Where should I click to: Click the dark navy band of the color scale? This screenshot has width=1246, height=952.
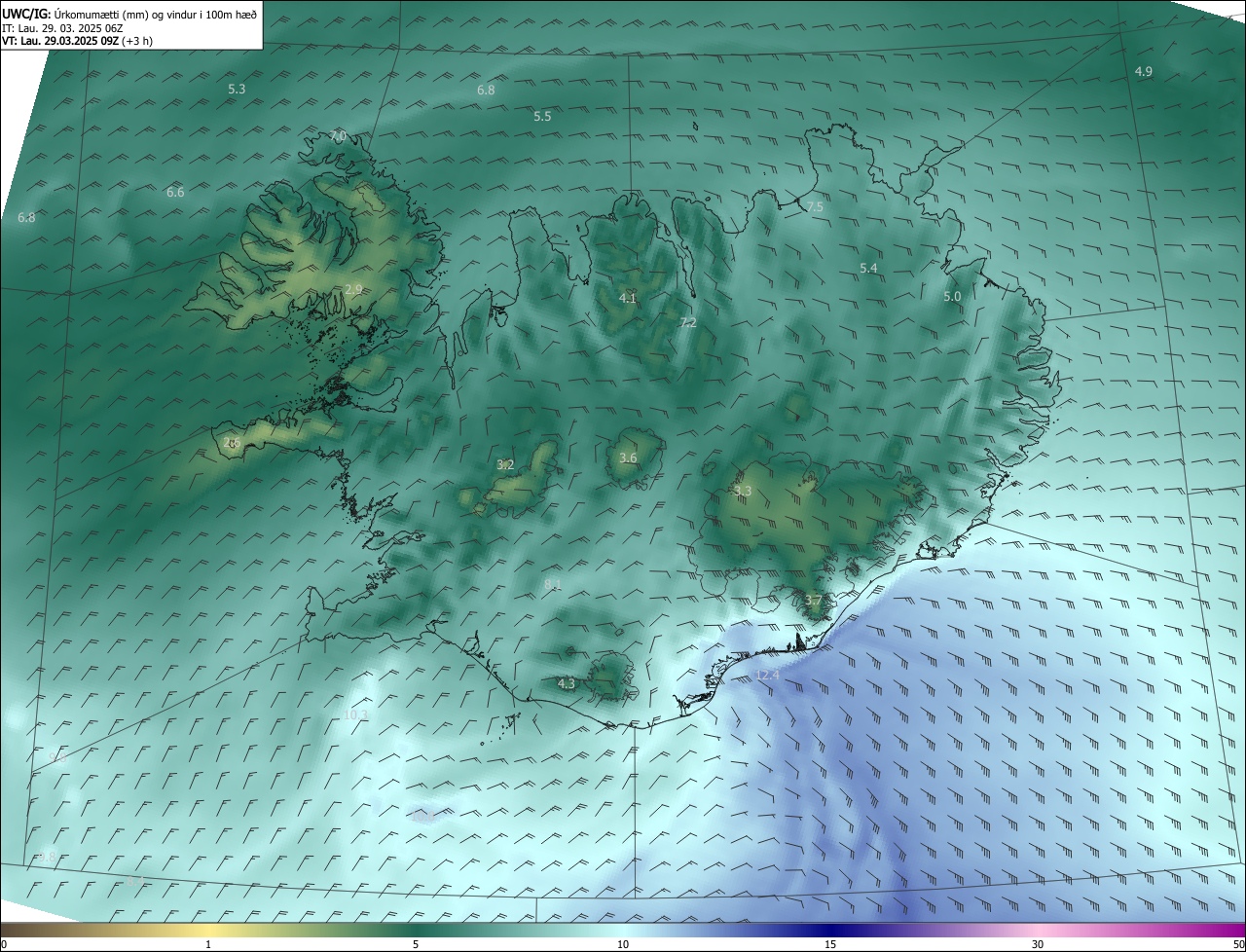pos(832,930)
